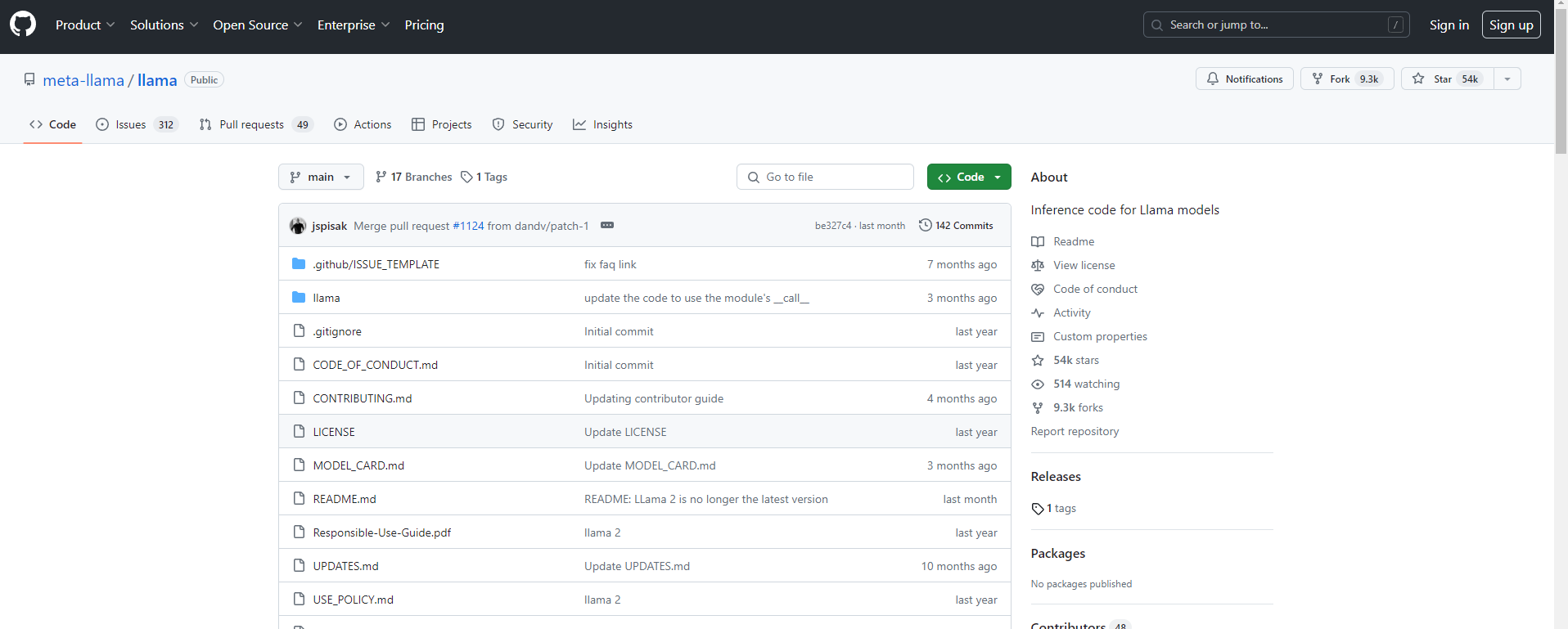Screen dimensions: 1568x629
Task: Fork the repository with Fork button
Action: point(1347,79)
